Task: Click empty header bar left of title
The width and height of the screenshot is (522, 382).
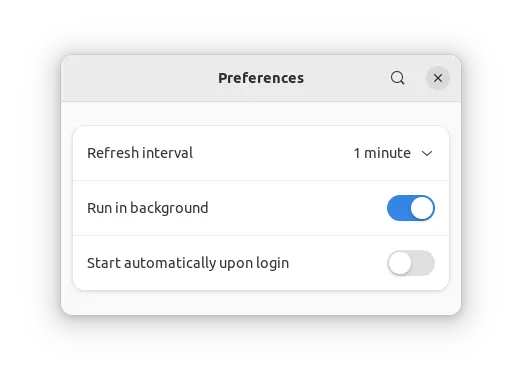Action: pyautogui.click(x=140, y=78)
